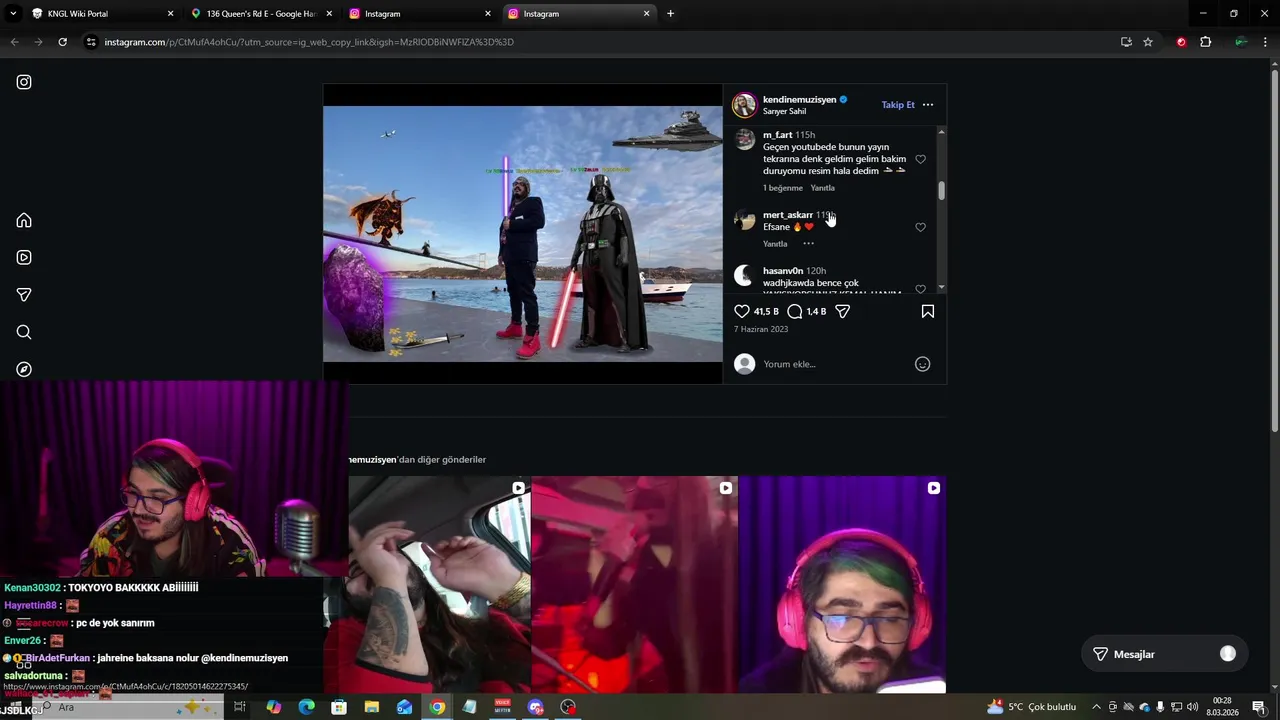Go to Instagram Home feed icon

tap(24, 220)
